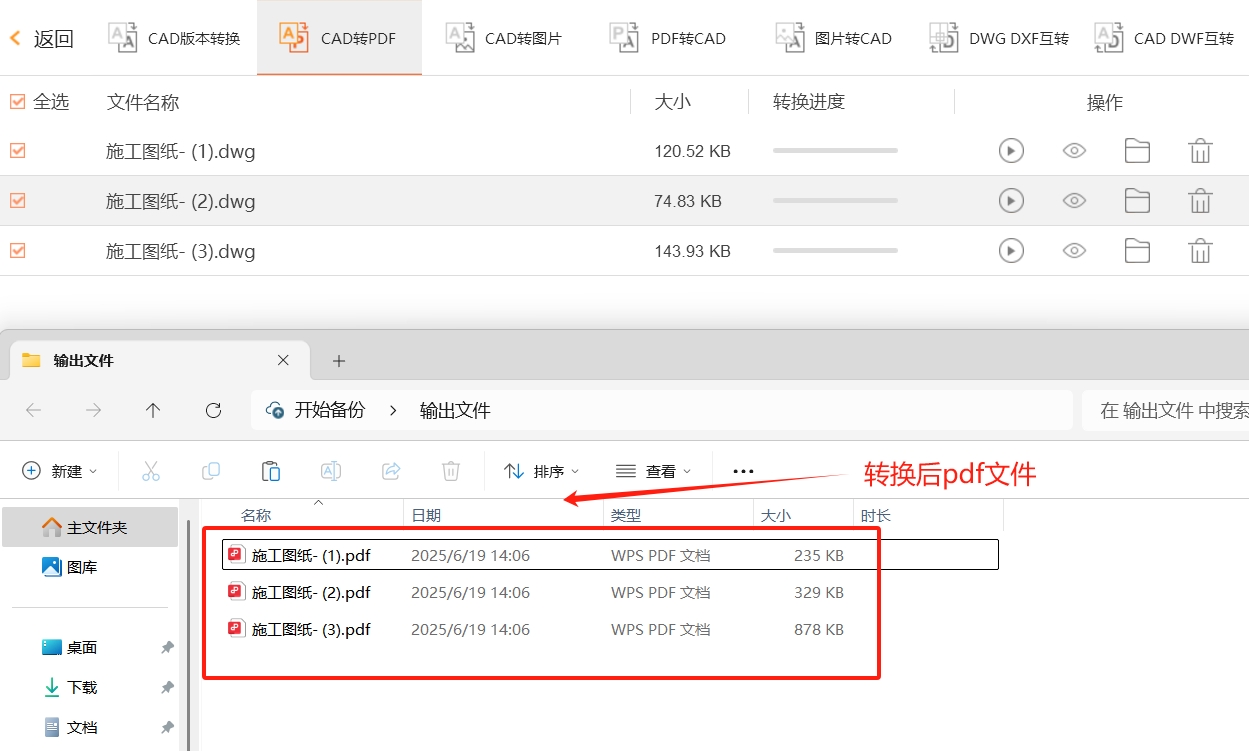The width and height of the screenshot is (1249, 751).
Task: Untick the checkbox beside 施工图纸- (2).dwg
Action: click(x=17, y=200)
